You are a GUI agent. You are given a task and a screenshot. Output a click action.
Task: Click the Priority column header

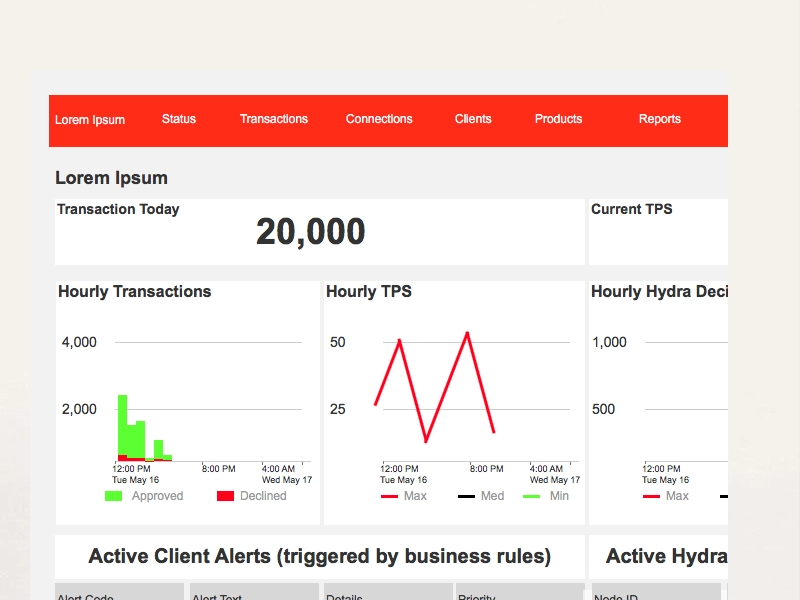(x=520, y=592)
